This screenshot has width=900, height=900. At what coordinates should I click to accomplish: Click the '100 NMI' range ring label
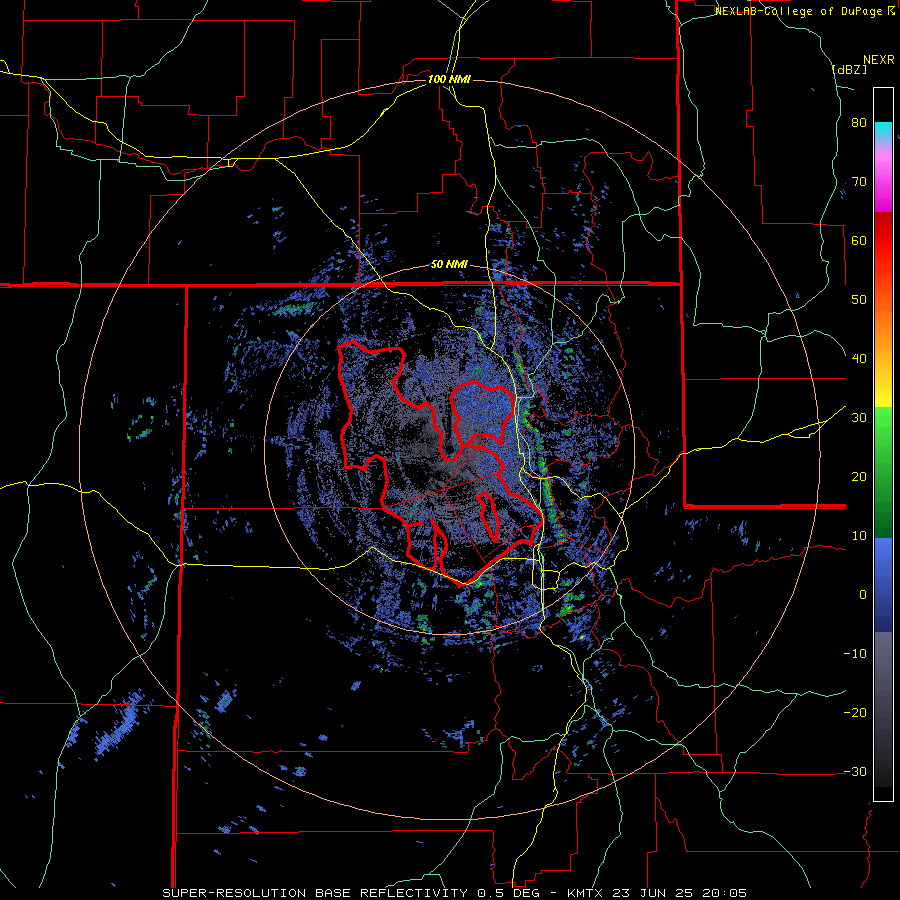(x=449, y=79)
